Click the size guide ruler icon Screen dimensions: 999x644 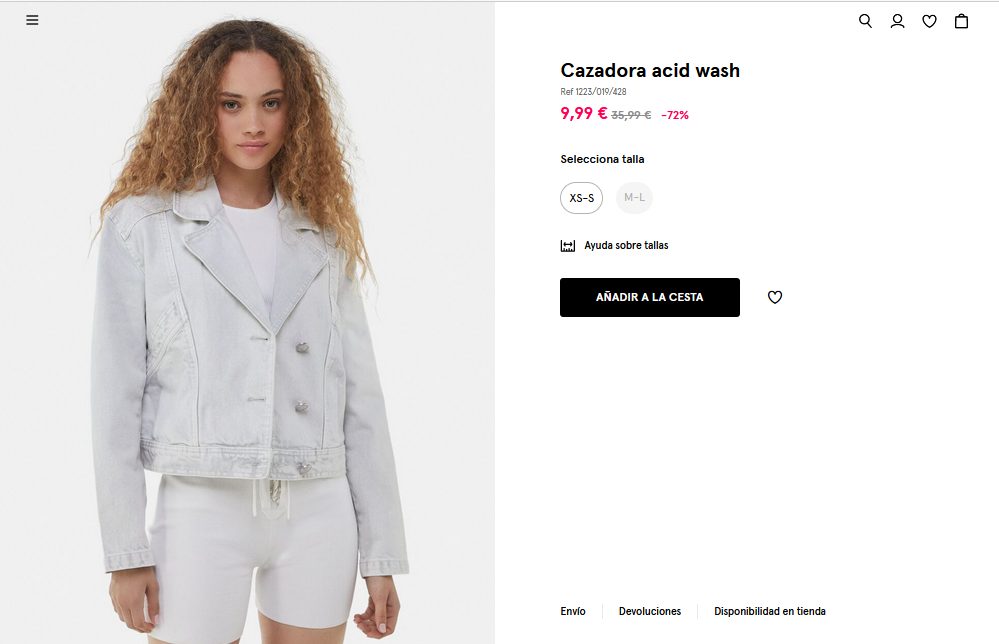tap(568, 246)
